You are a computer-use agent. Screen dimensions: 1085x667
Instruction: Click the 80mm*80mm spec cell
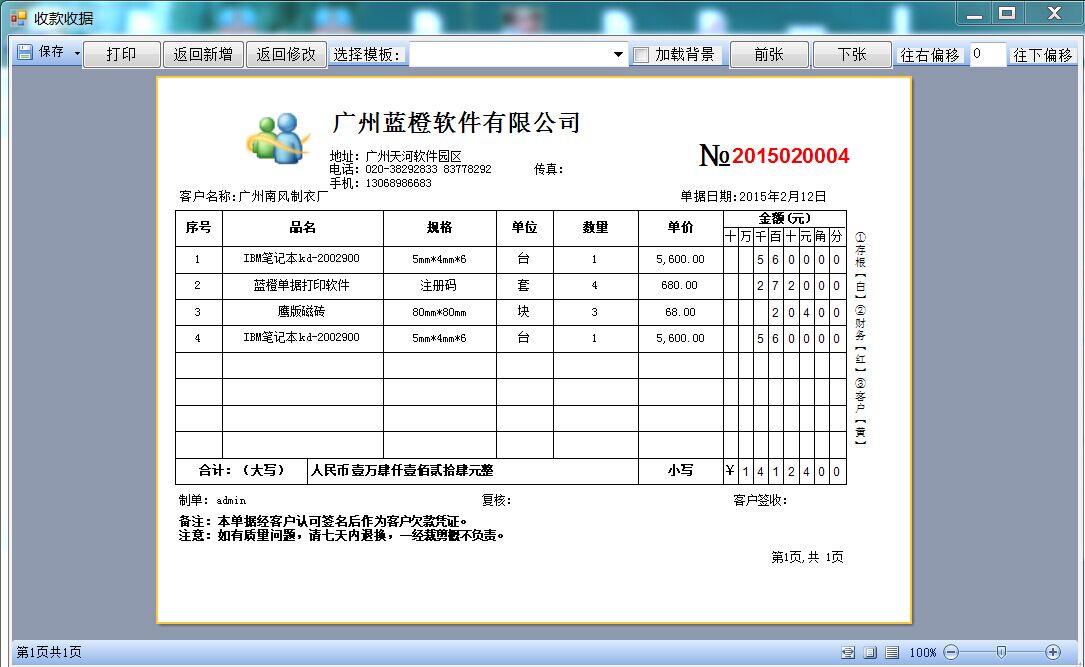(439, 313)
